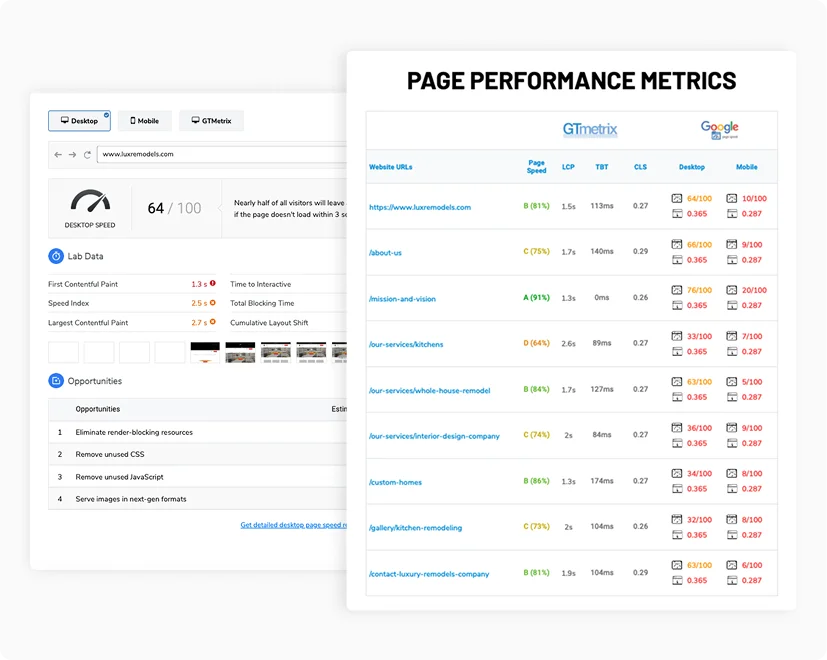The height and width of the screenshot is (660, 827).
Task: Click the Google PageSpeed logo
Action: [x=720, y=129]
